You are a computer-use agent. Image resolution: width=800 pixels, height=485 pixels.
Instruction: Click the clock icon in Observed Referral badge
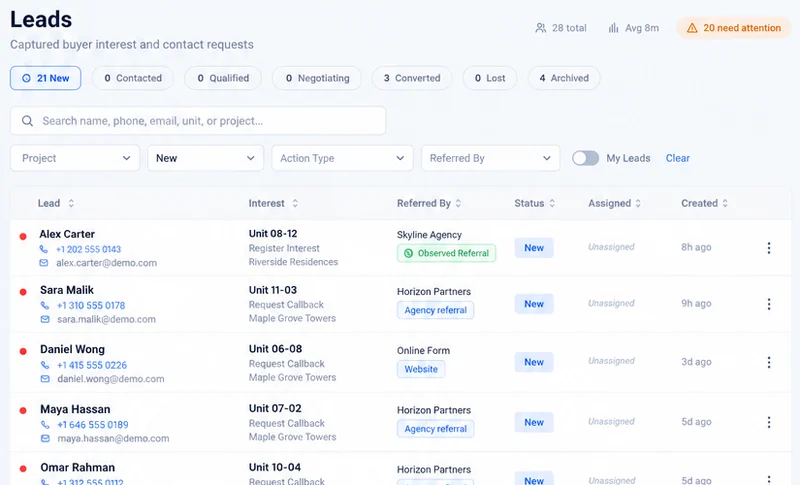[408, 253]
